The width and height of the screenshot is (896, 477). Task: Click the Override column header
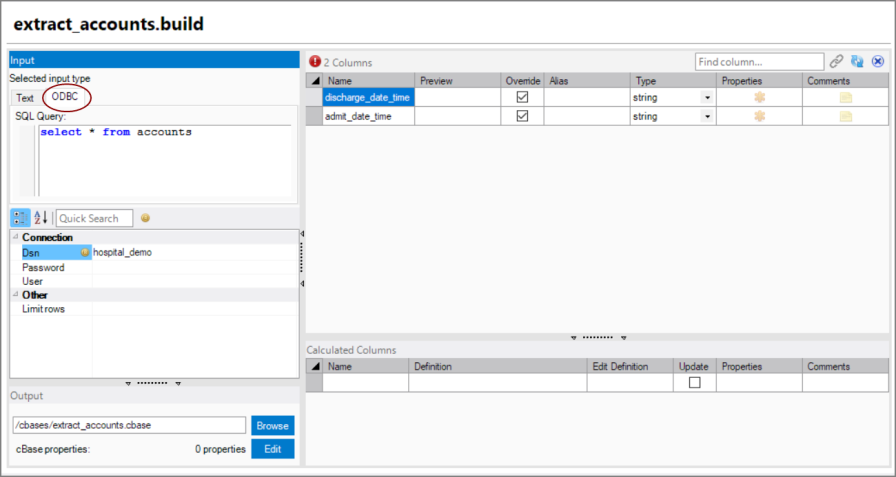pyautogui.click(x=522, y=81)
